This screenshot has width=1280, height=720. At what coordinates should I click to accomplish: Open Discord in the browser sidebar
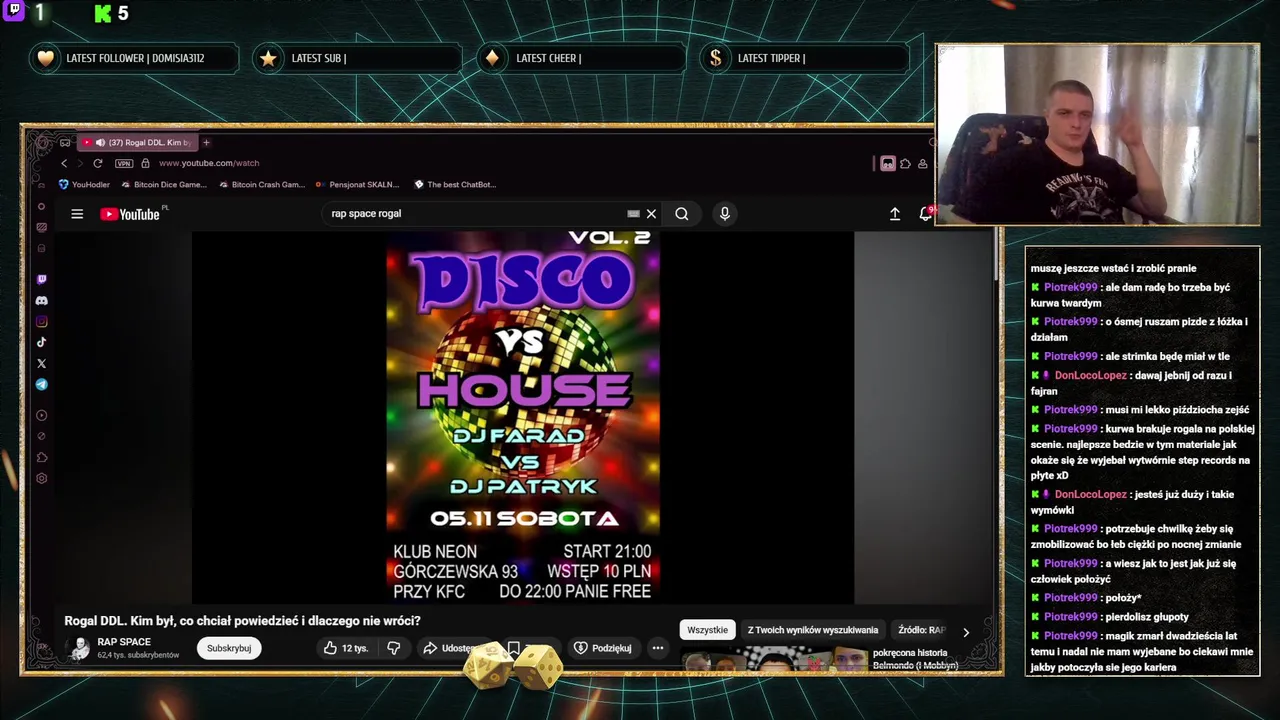tap(41, 301)
